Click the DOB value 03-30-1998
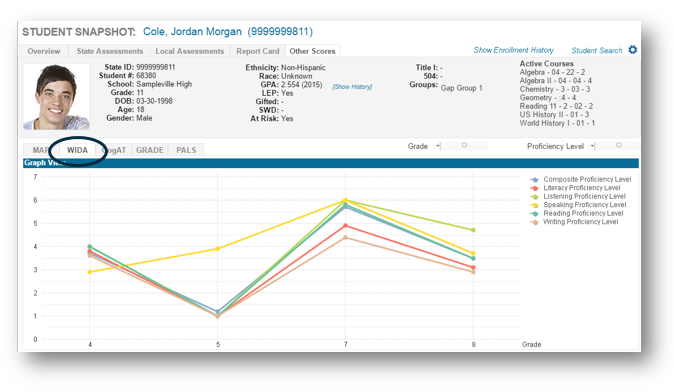The width and height of the screenshot is (674, 392). pos(154,101)
